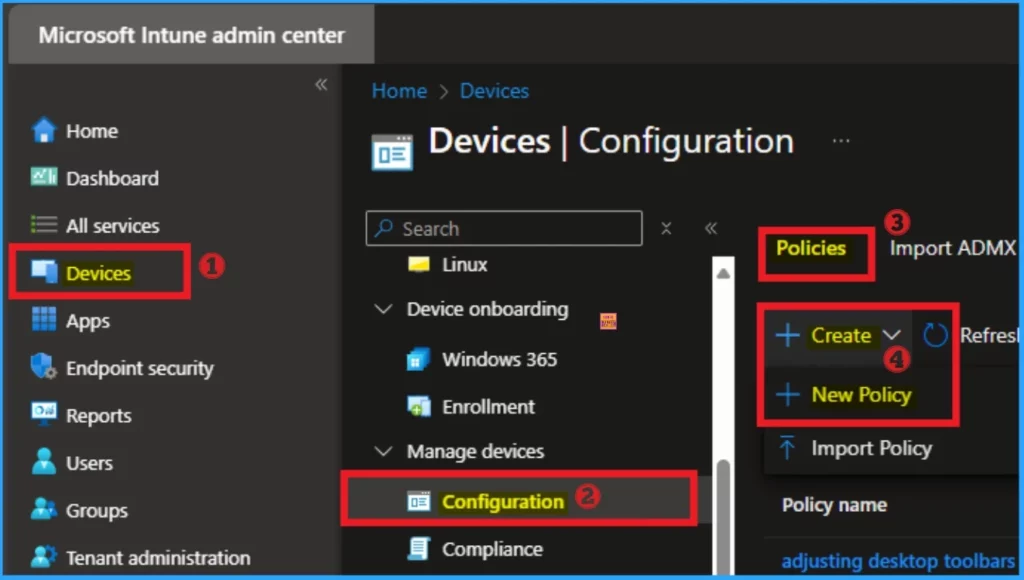Click the Refresh button label
Screen dimensions: 1024x580
click(x=989, y=335)
